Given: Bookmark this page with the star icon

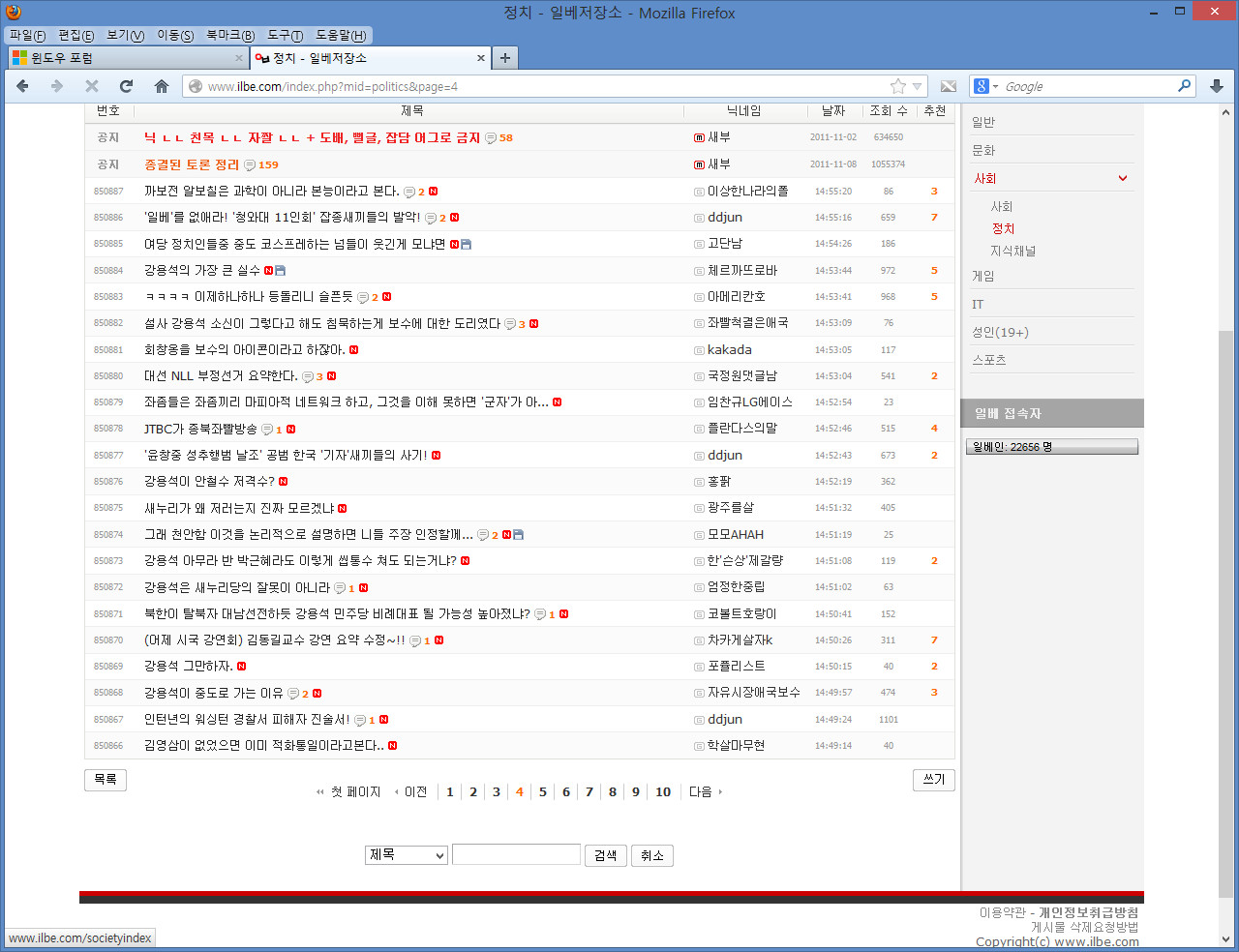Looking at the screenshot, I should (898, 86).
